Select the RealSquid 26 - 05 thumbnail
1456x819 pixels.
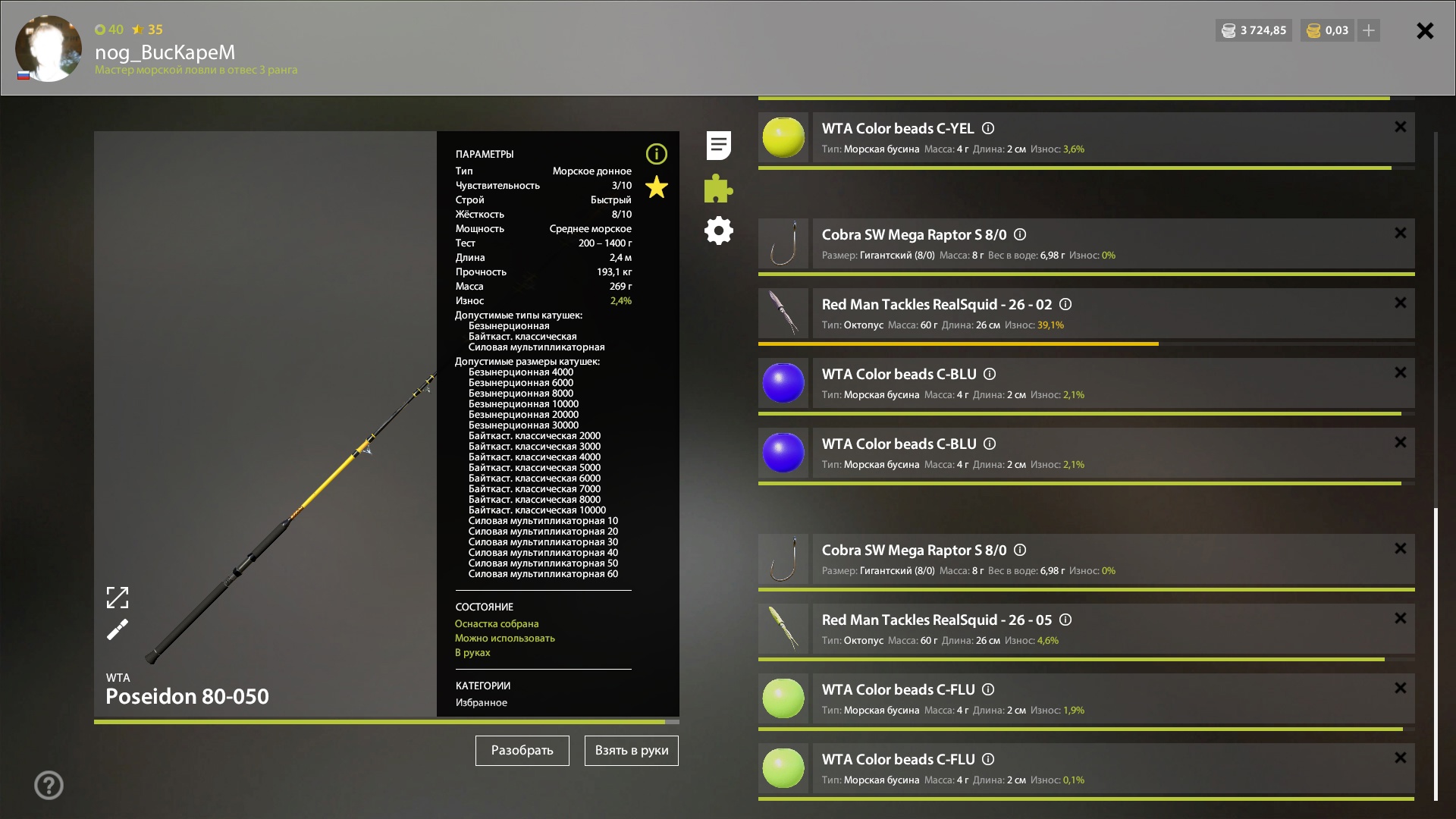tap(783, 629)
